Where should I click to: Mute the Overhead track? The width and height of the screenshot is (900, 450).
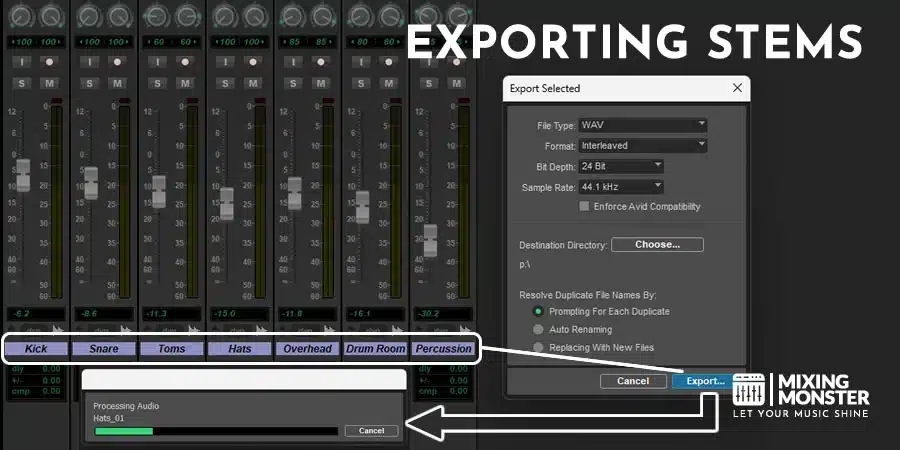[x=321, y=82]
